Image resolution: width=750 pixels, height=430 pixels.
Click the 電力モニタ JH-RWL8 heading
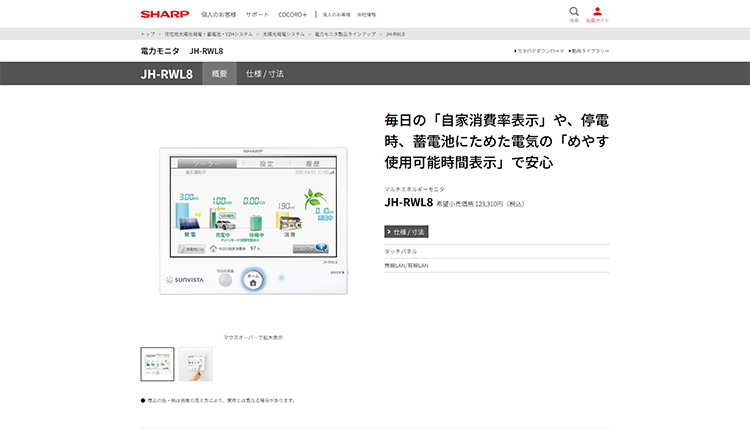coord(182,51)
